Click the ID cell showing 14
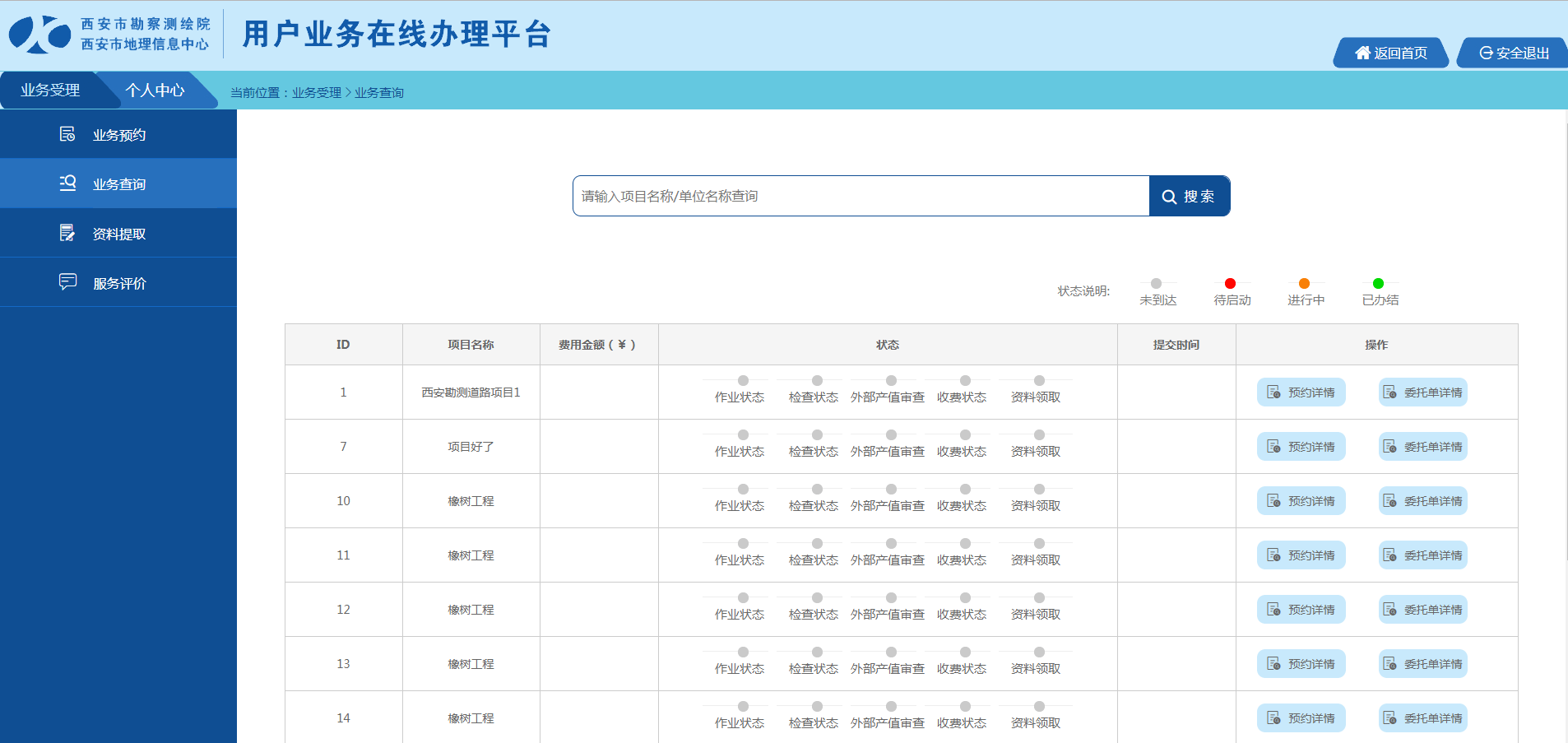The width and height of the screenshot is (1568, 743). [343, 718]
